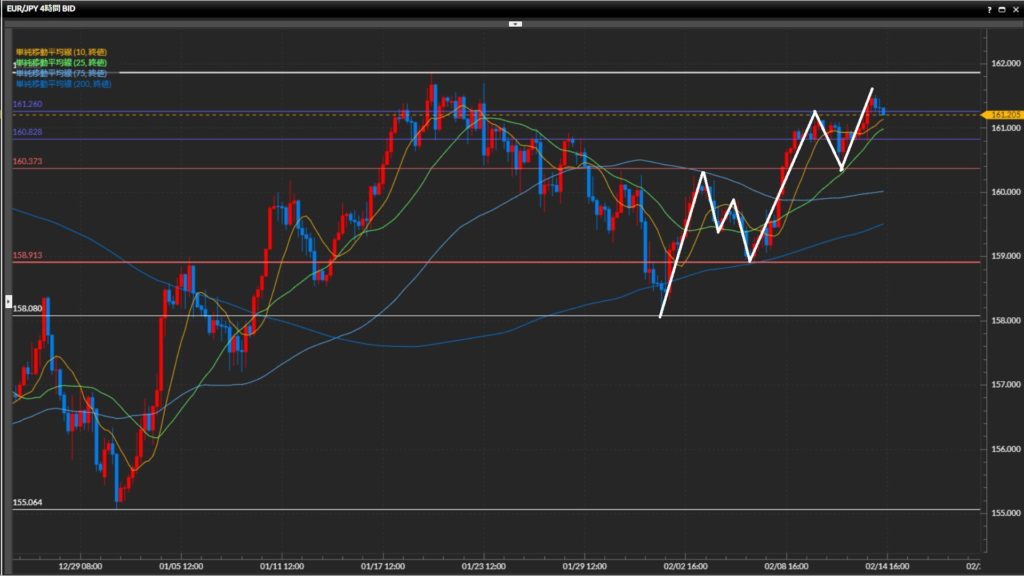Expand the left side panel arrow
1024x576 pixels.
point(9,300)
